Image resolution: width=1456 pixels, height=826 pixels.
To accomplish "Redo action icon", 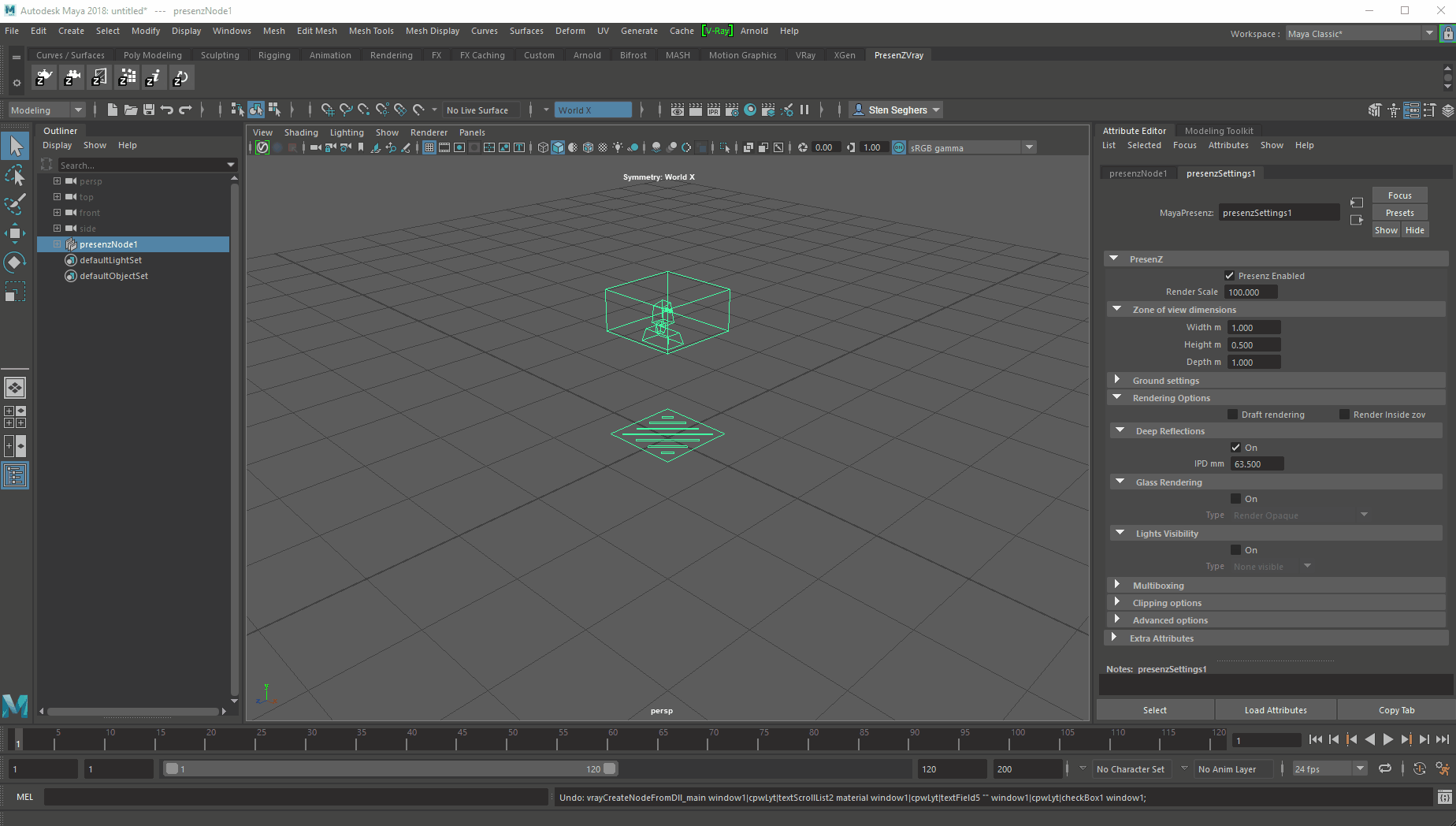I will tap(185, 110).
